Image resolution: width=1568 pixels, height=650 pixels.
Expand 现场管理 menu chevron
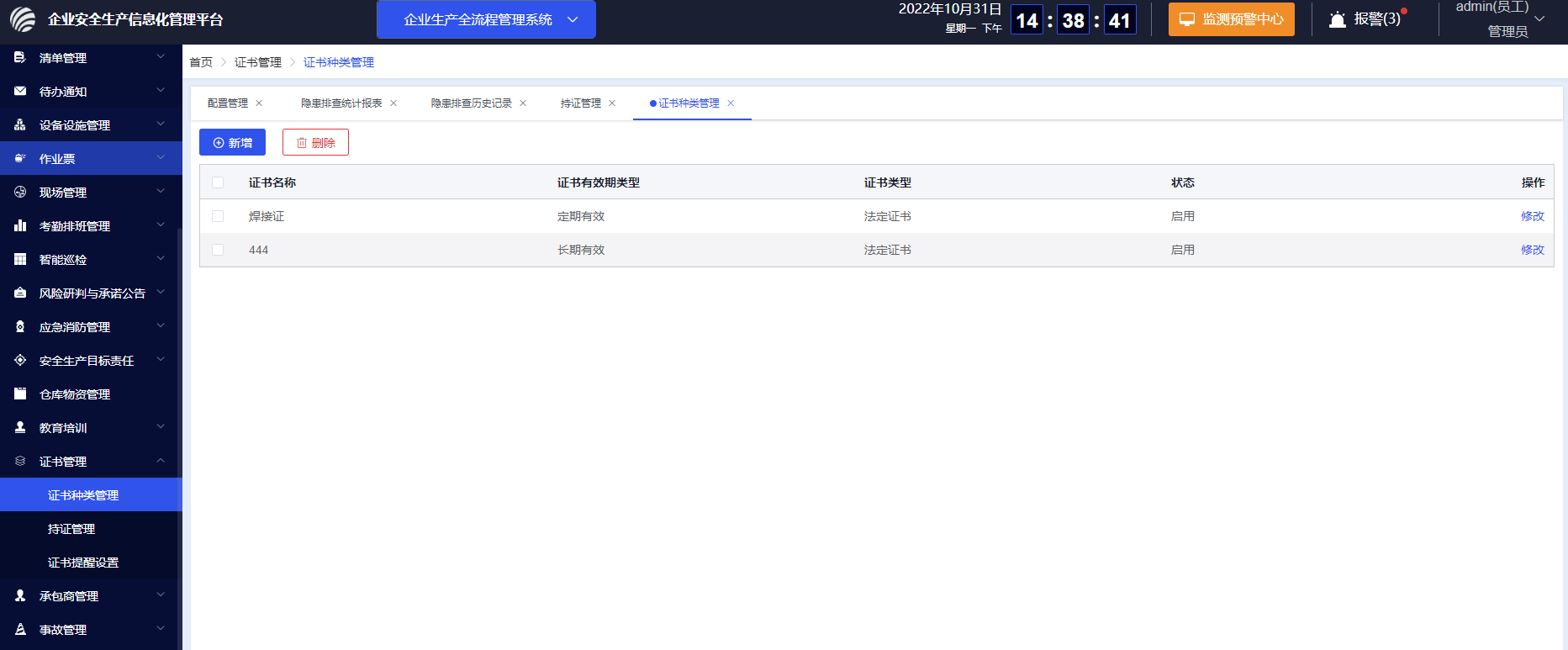pyautogui.click(x=161, y=192)
